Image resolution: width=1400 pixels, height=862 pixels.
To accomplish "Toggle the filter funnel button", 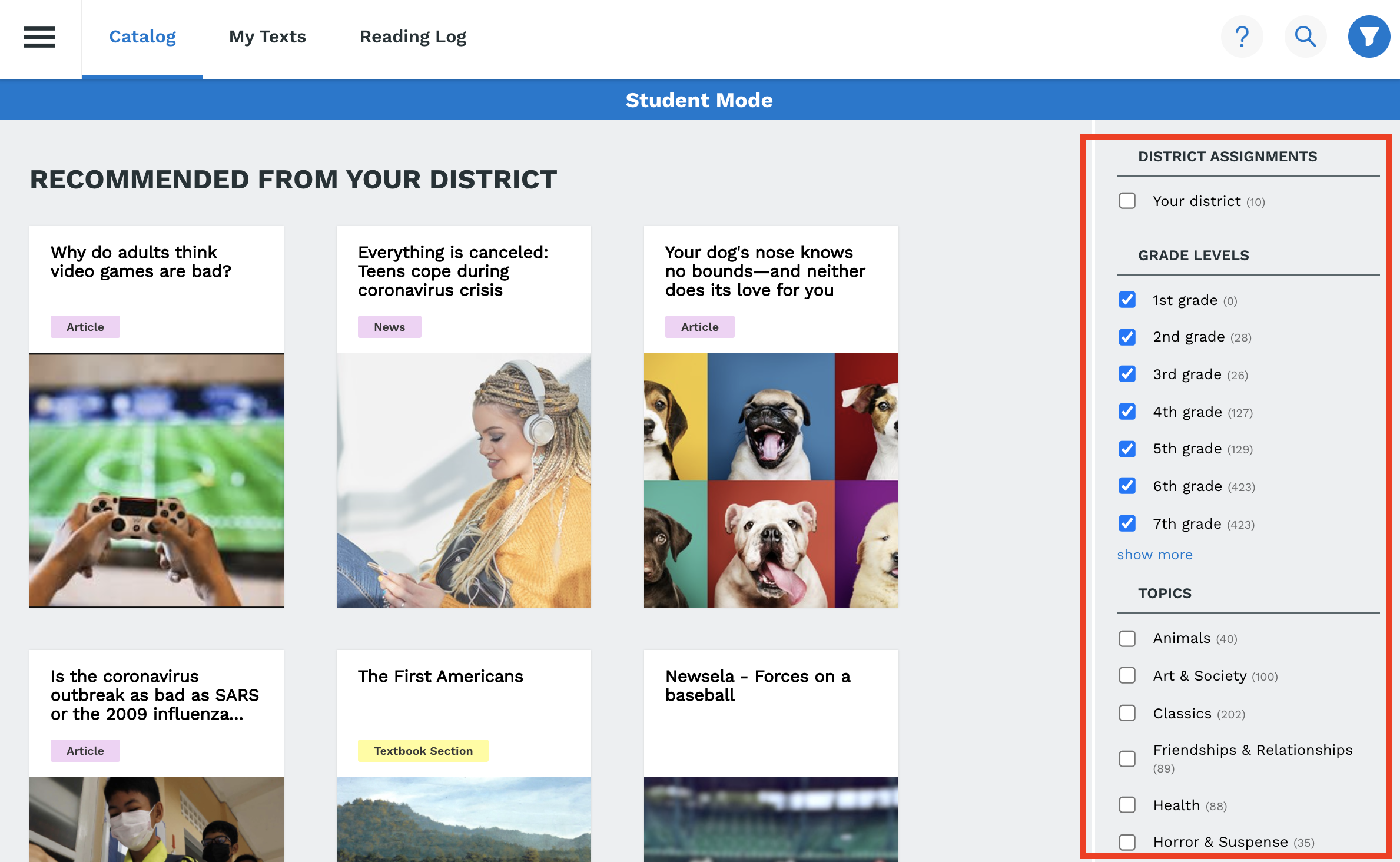I will pos(1369,37).
